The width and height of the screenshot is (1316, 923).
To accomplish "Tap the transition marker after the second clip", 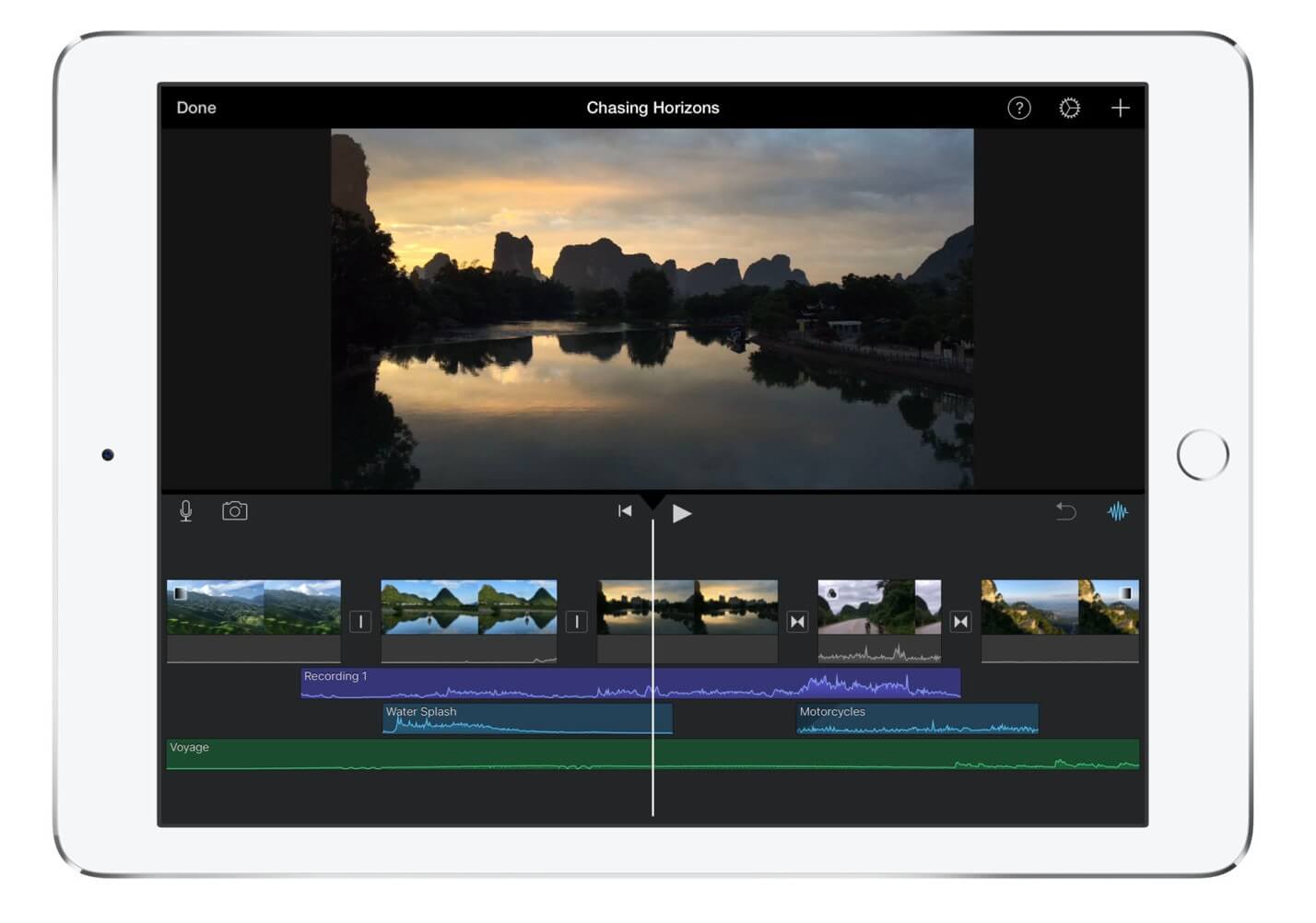I will (576, 622).
